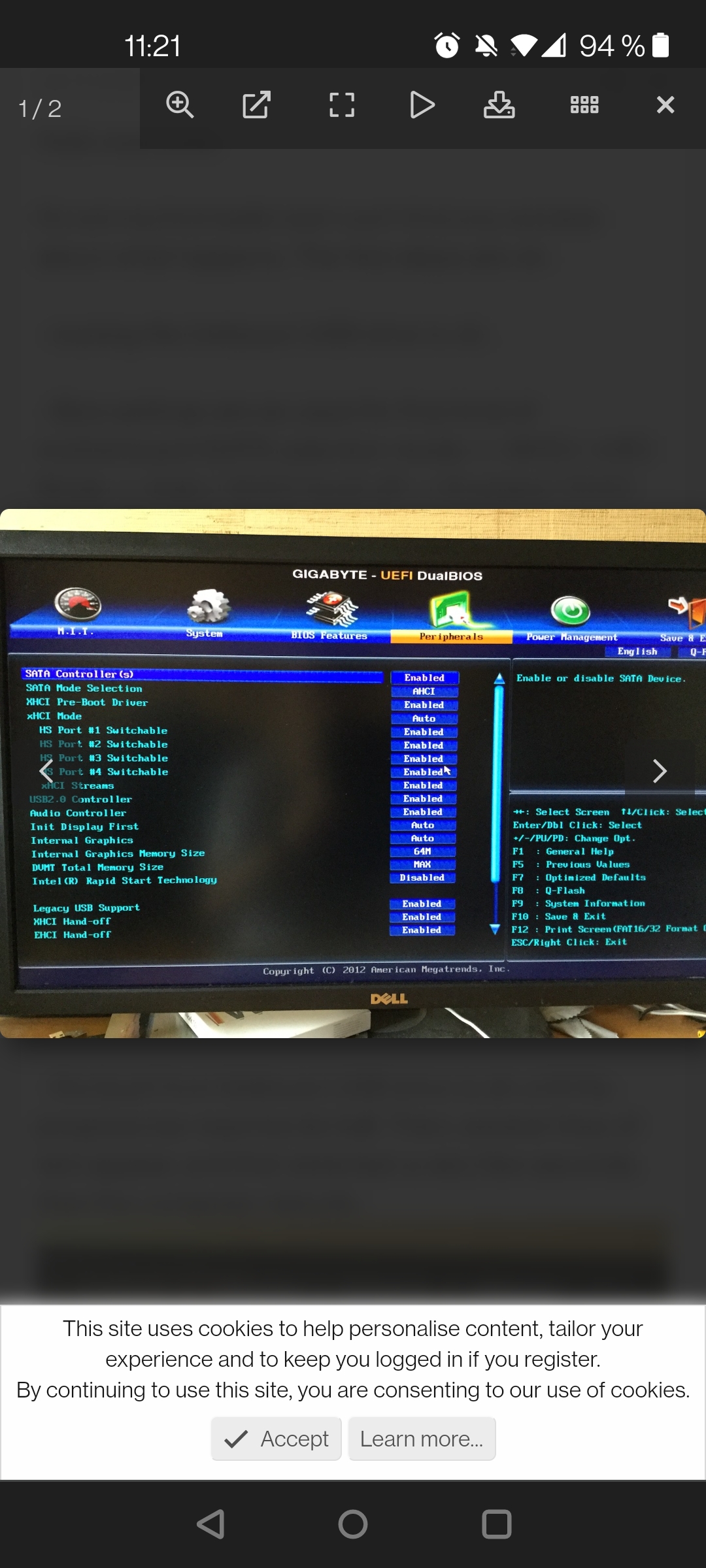Click the clock showing 11:21
The height and width of the screenshot is (1568, 706).
[152, 46]
